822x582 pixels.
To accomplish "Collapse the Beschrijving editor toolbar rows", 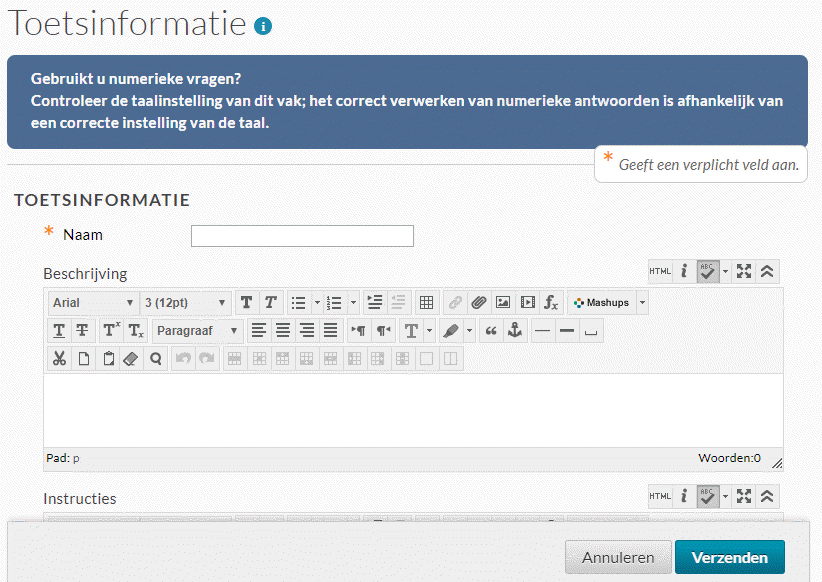I will 767,272.
